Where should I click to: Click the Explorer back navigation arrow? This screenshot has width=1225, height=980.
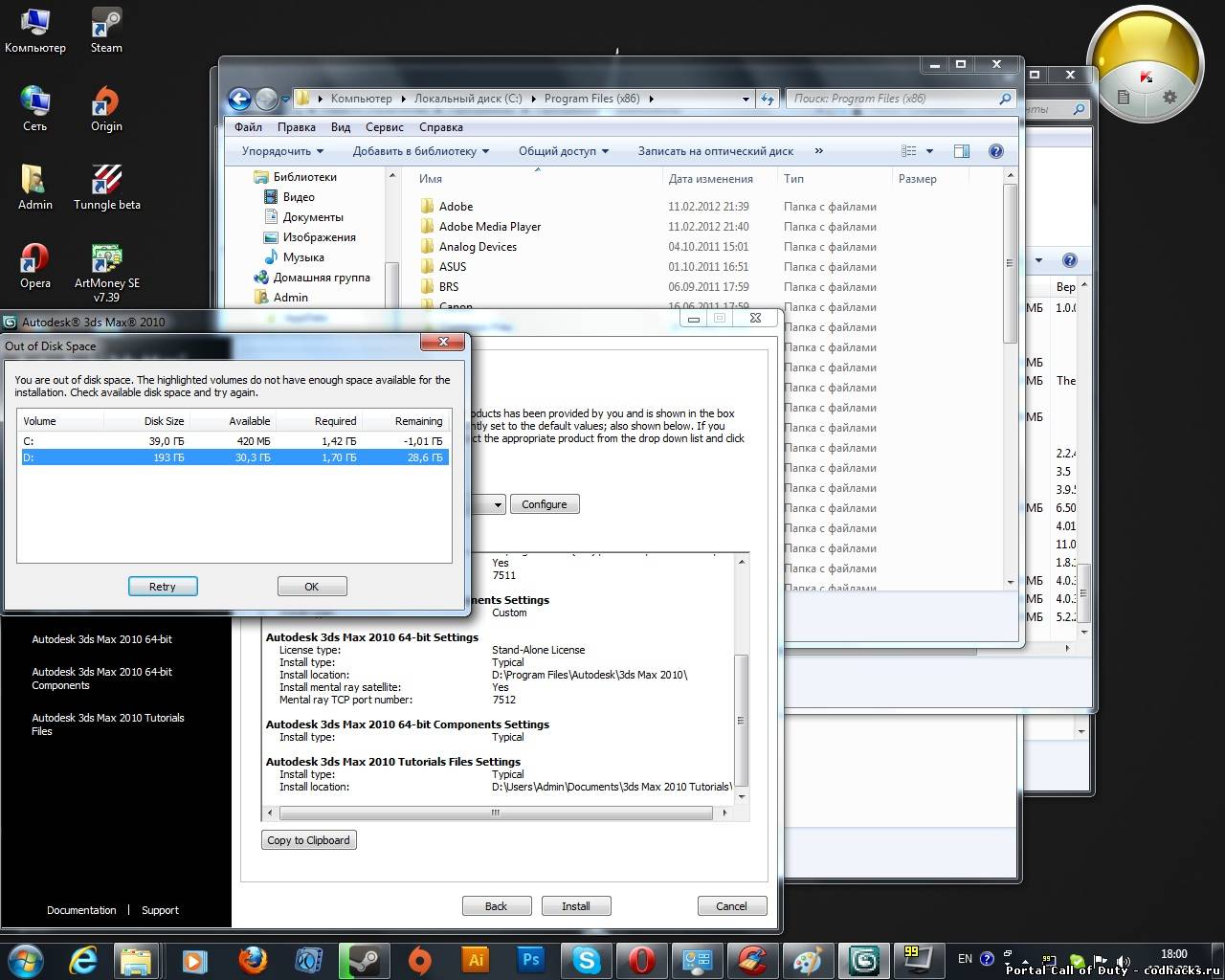(x=239, y=99)
